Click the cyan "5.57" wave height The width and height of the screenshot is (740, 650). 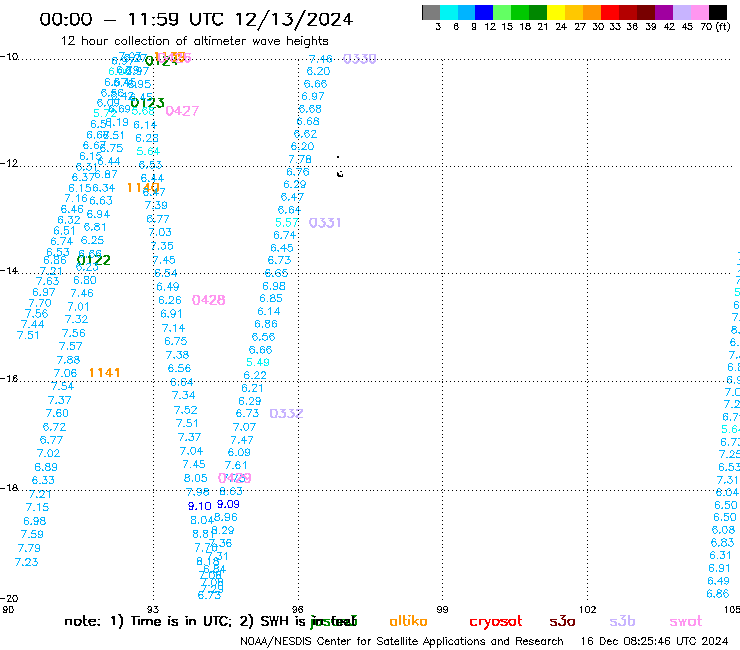click(x=287, y=222)
